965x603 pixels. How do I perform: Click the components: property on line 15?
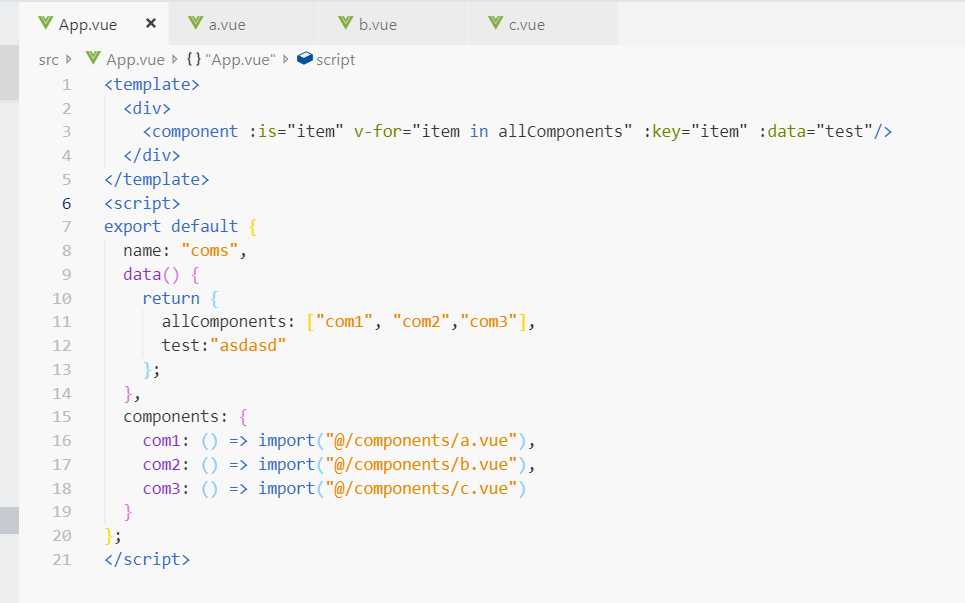(175, 417)
